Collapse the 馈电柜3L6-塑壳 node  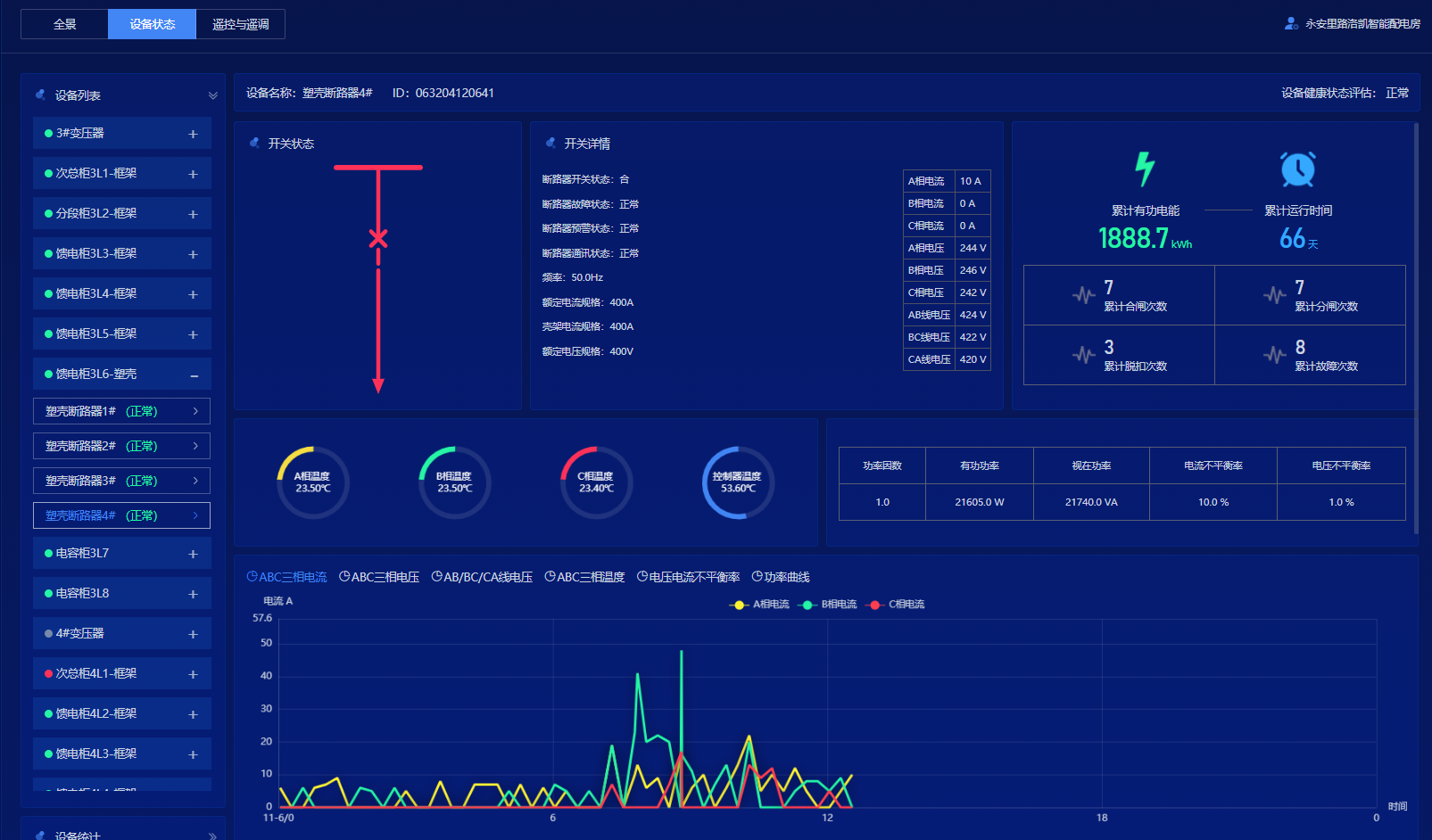coord(194,375)
